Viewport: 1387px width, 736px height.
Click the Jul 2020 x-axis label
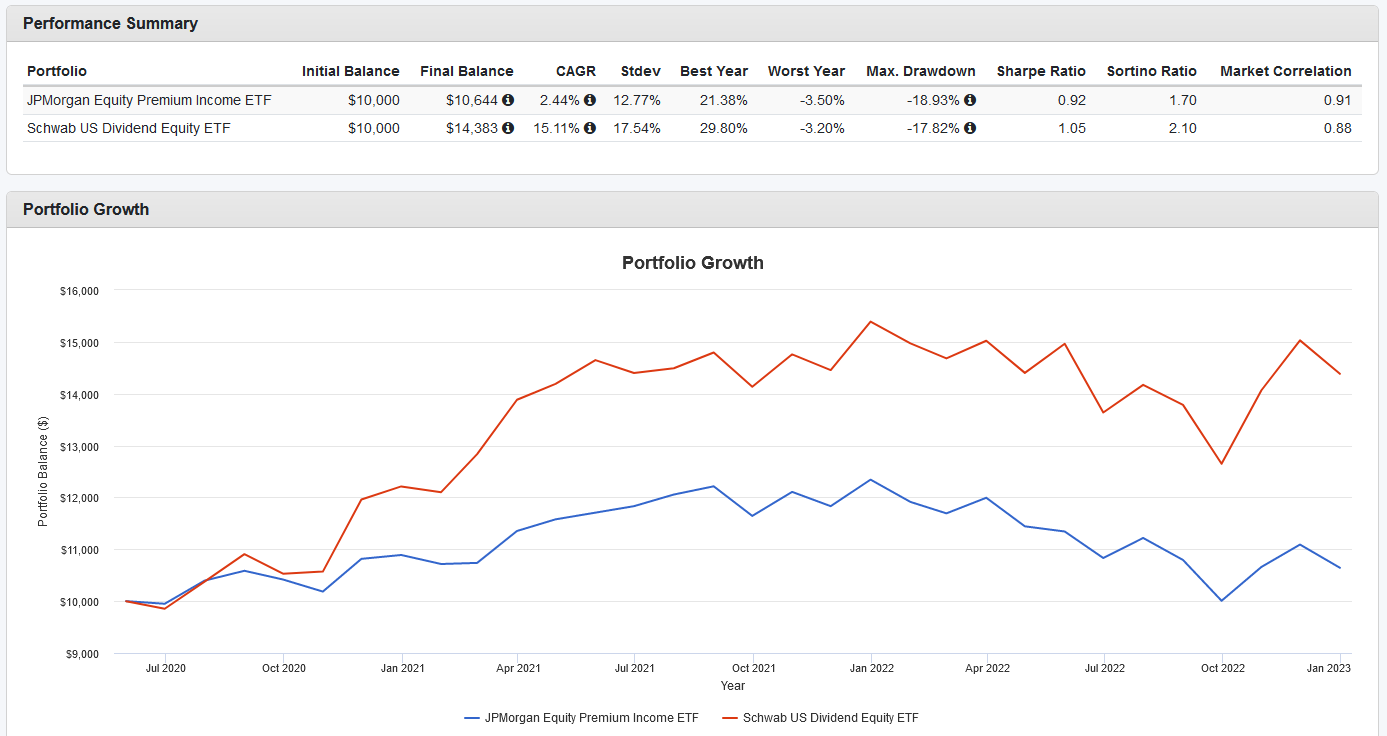pos(166,667)
